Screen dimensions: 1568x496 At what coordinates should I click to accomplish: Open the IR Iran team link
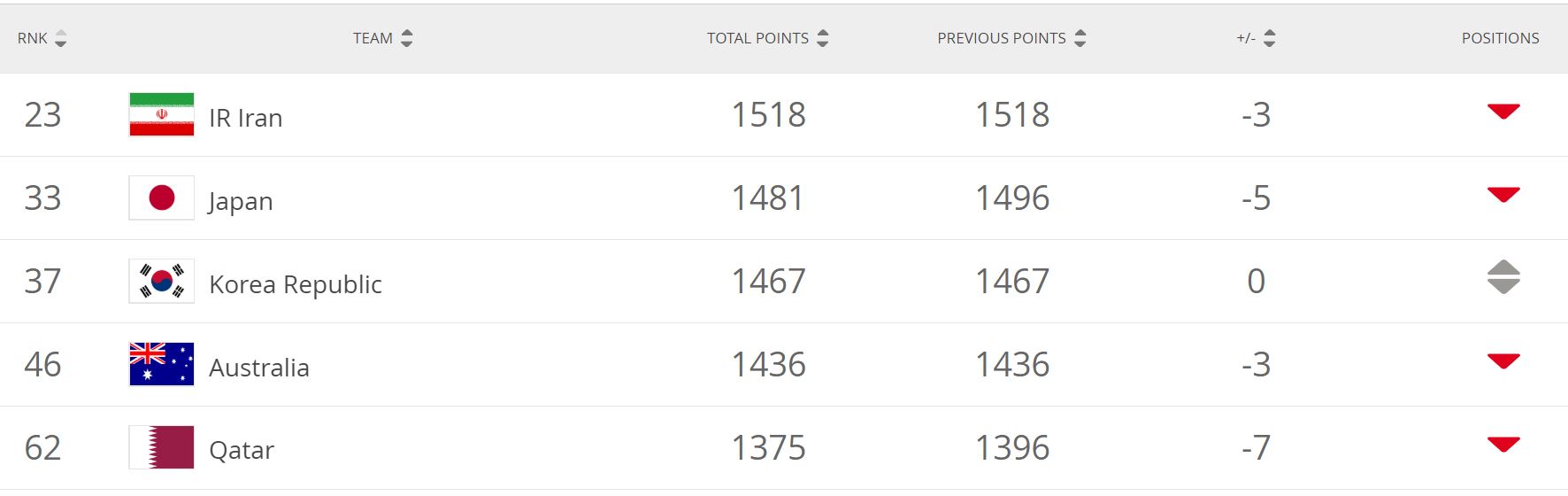(245, 118)
